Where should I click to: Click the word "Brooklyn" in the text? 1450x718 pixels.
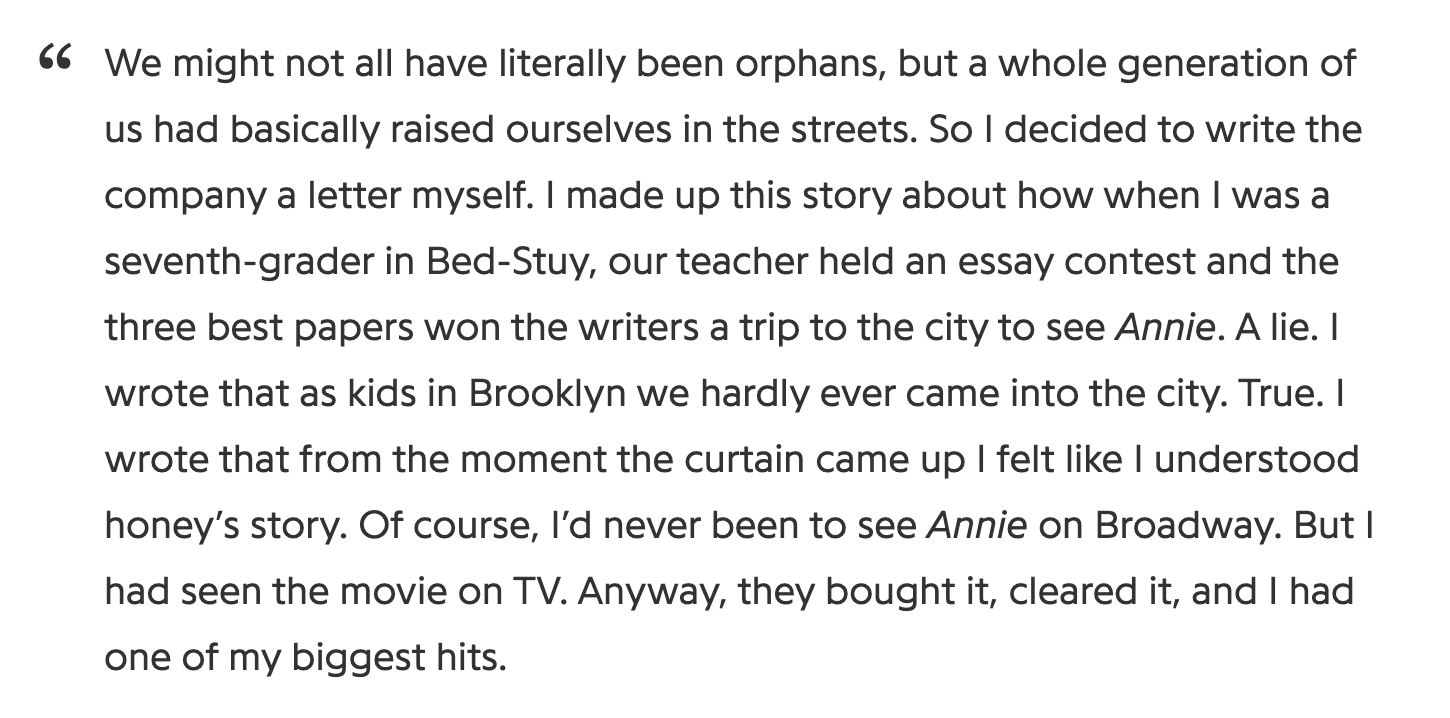pyautogui.click(x=547, y=394)
